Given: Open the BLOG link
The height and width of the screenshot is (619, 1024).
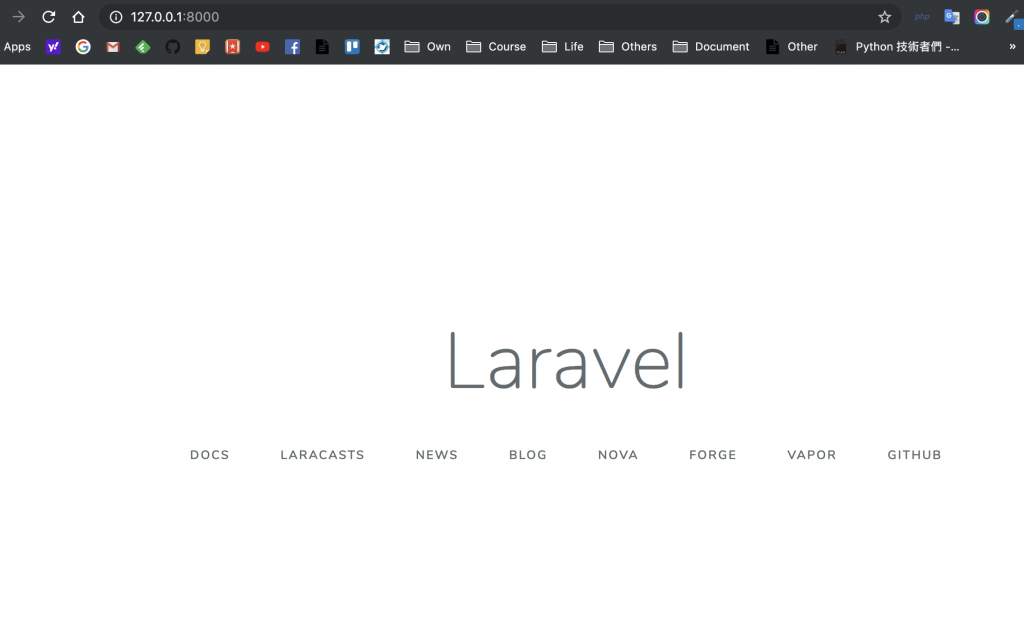Looking at the screenshot, I should (528, 454).
